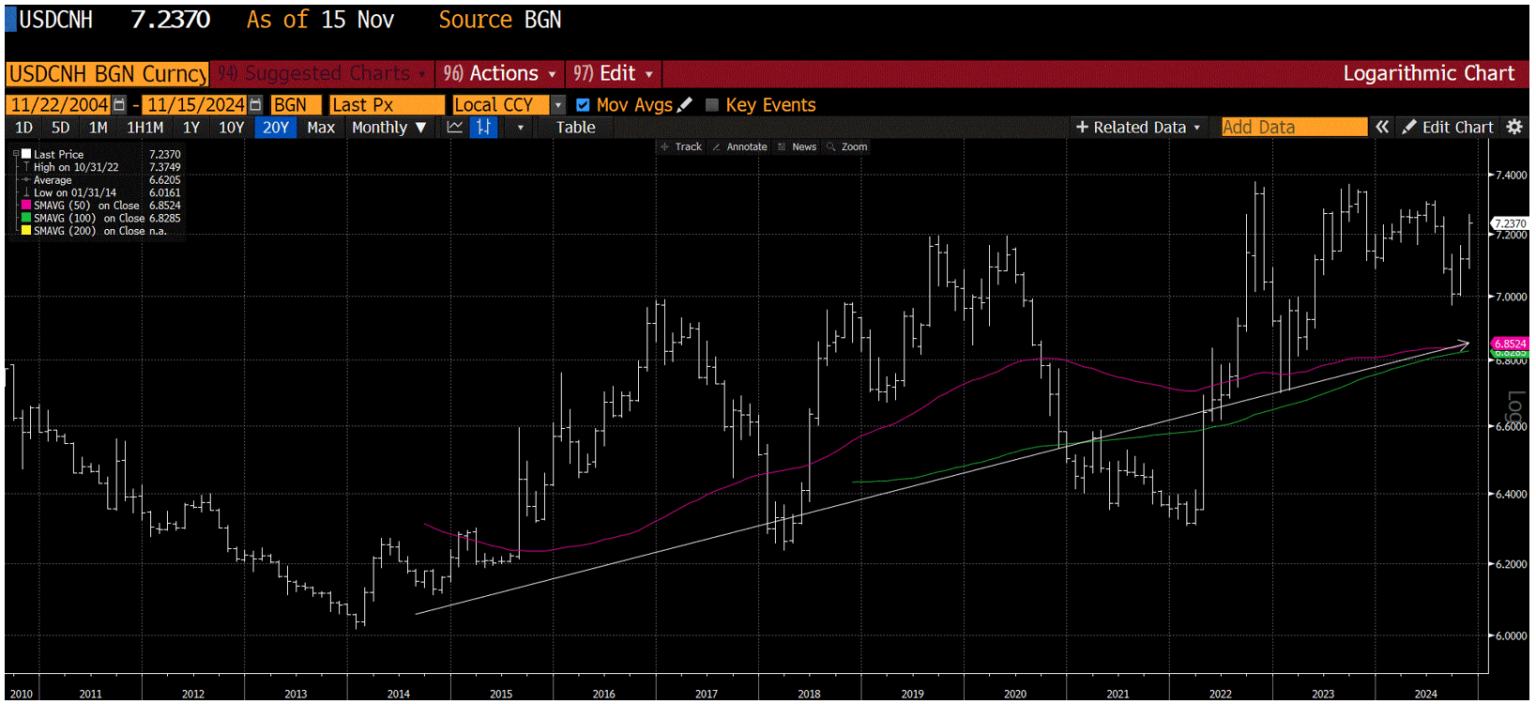1536x704 pixels.
Task: Select the bar chart type icon
Action: (484, 127)
